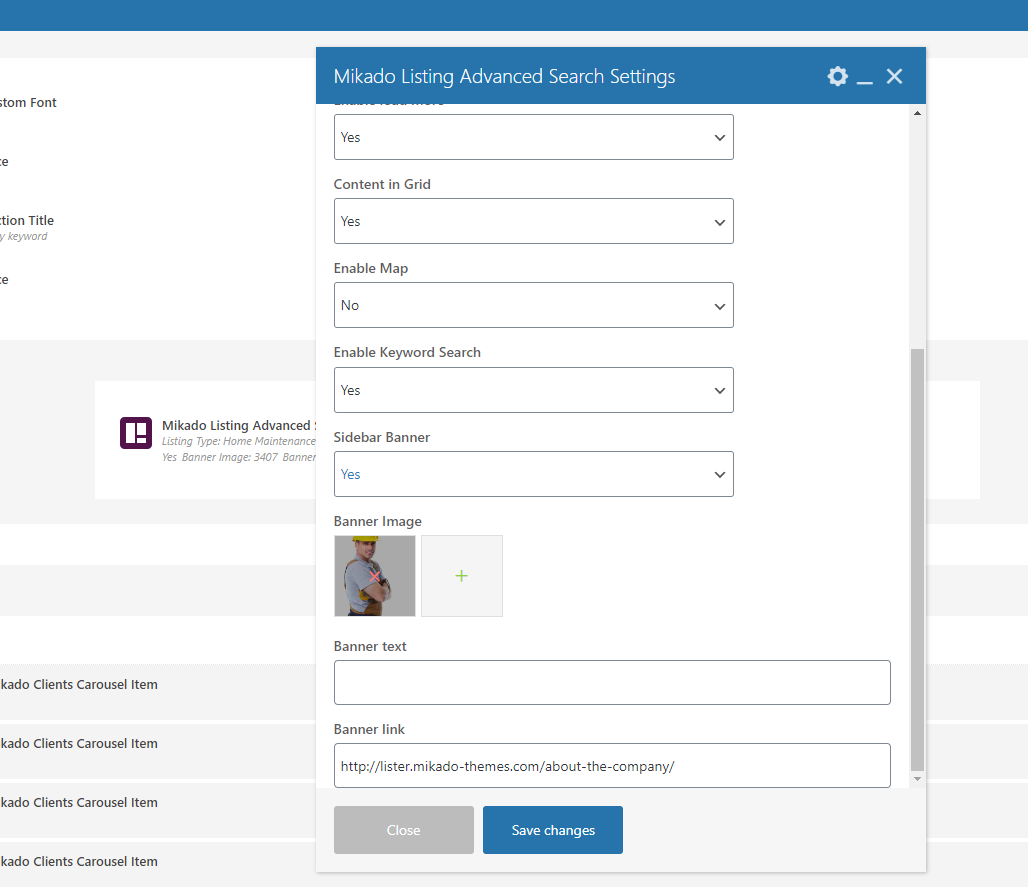This screenshot has width=1028, height=887.
Task: Open the Sidebar Banner dropdown
Action: pos(534,474)
